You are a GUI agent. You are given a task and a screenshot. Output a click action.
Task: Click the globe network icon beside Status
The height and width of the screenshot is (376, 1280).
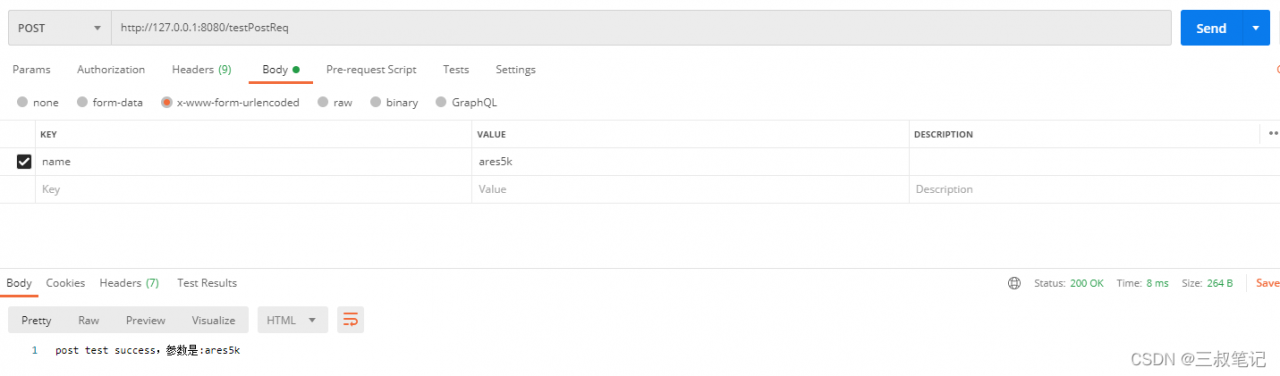[1015, 283]
